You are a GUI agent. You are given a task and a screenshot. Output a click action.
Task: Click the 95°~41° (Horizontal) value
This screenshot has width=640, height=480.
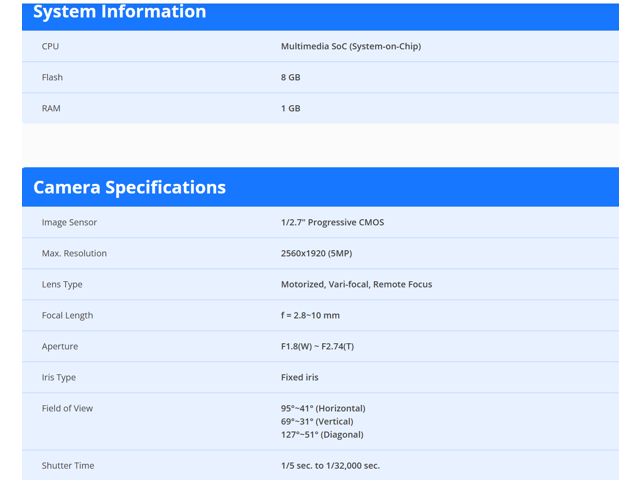click(x=323, y=408)
